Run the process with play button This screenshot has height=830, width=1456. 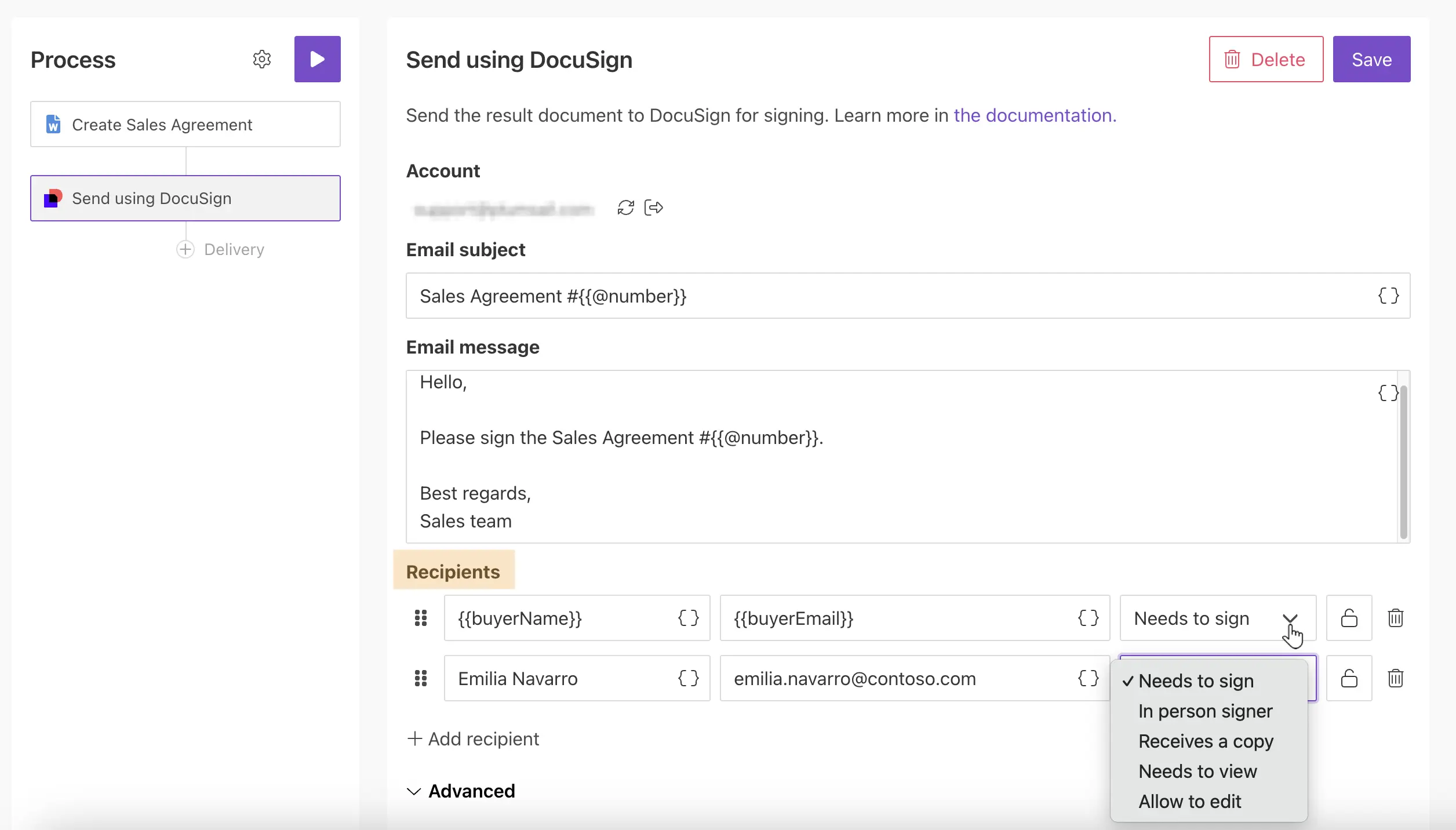pyautogui.click(x=317, y=59)
